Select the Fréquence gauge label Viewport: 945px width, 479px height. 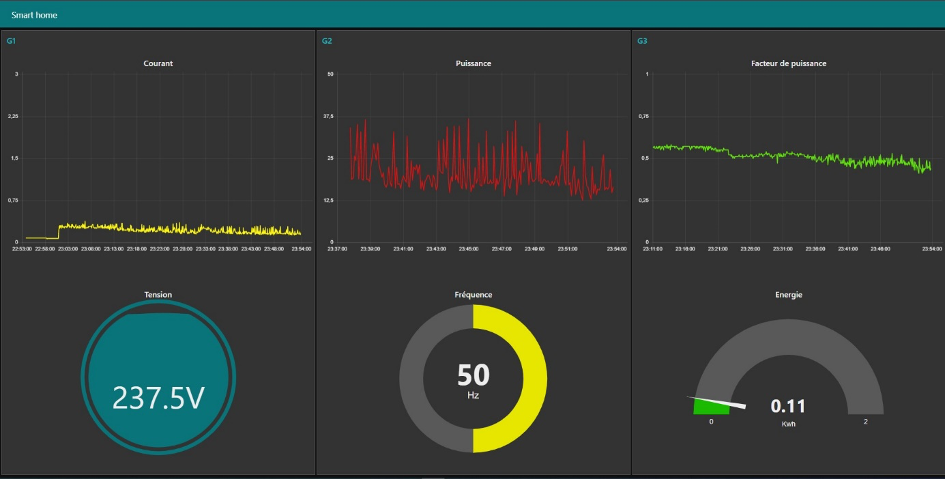473,295
